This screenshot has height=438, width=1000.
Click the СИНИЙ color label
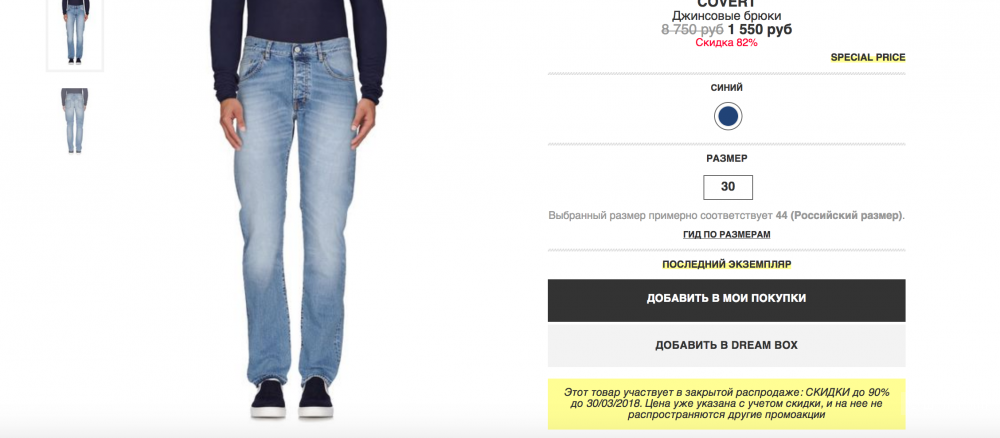[x=726, y=88]
